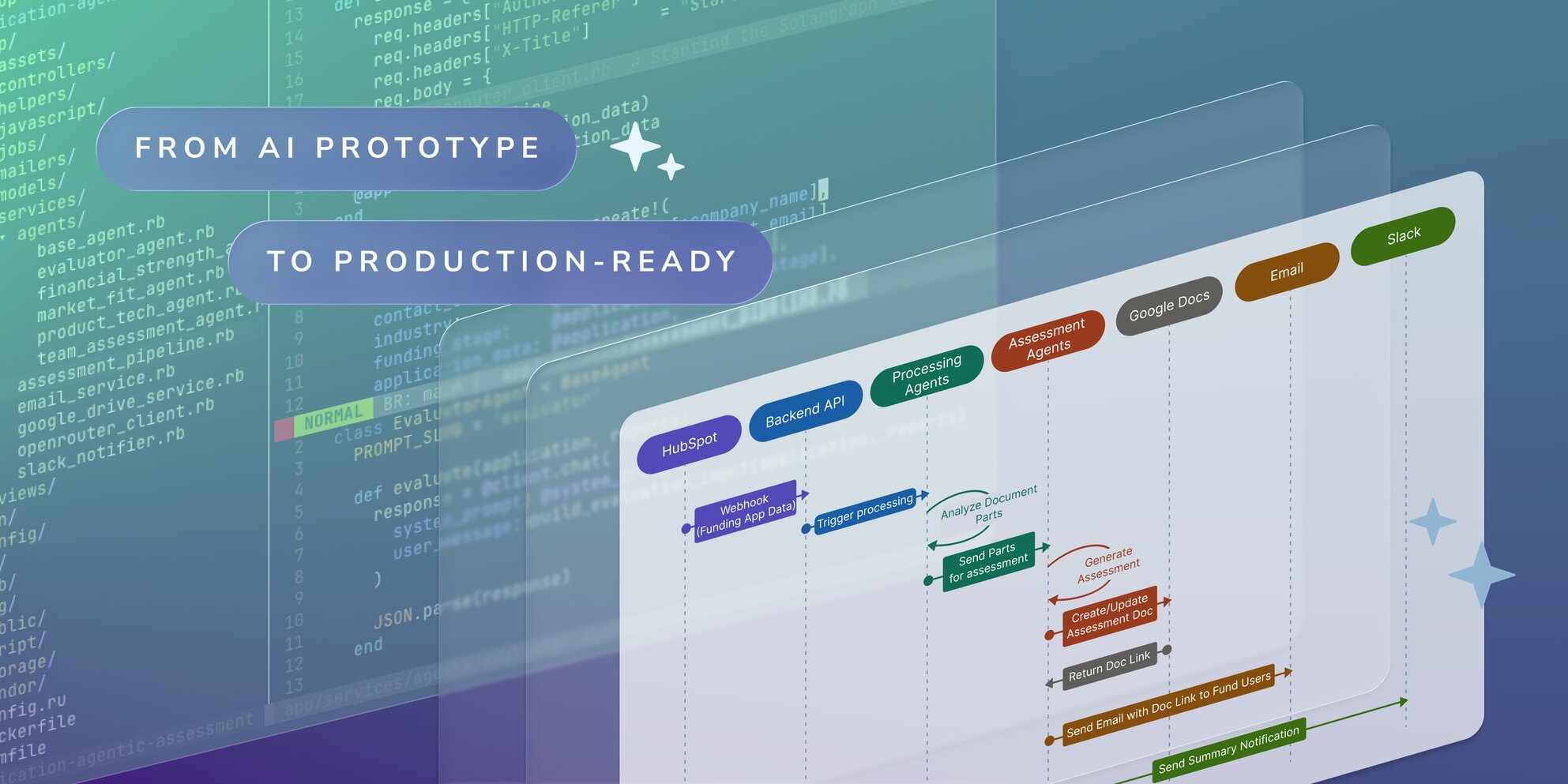The image size is (1568, 784).
Task: Expand the models/ folder
Action: [x=32, y=188]
